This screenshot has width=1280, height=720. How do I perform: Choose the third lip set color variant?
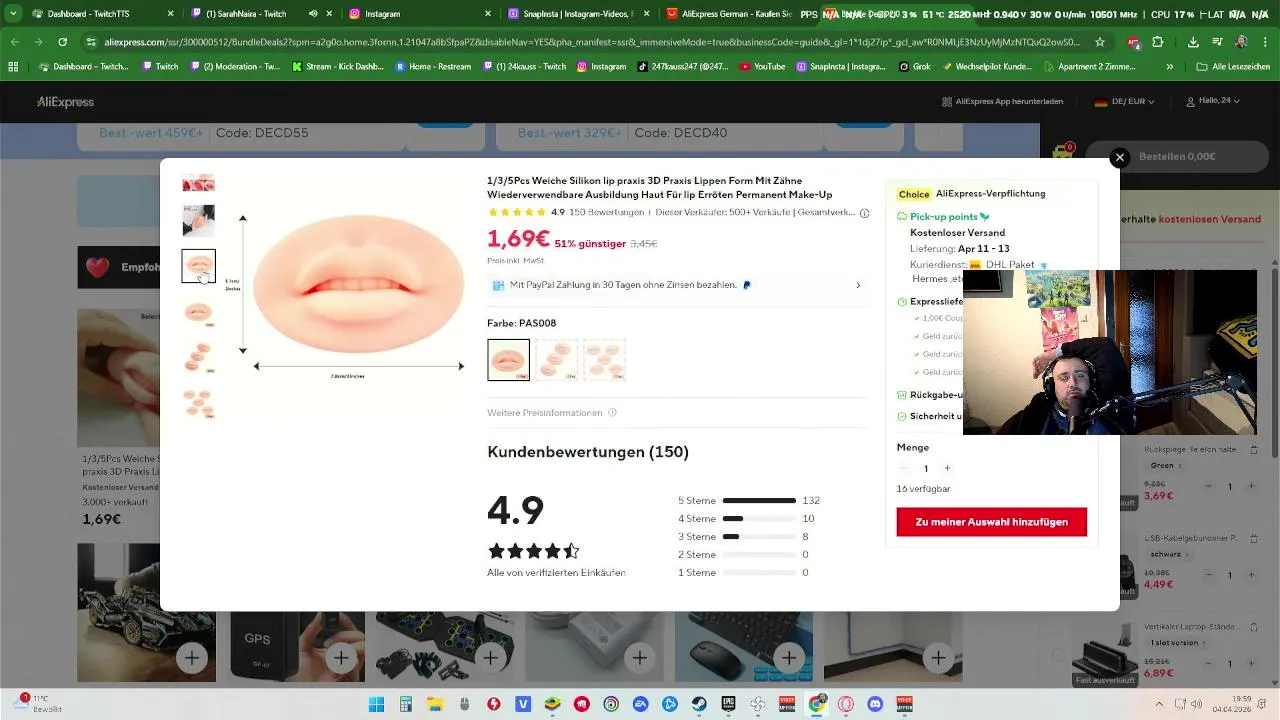click(x=604, y=360)
